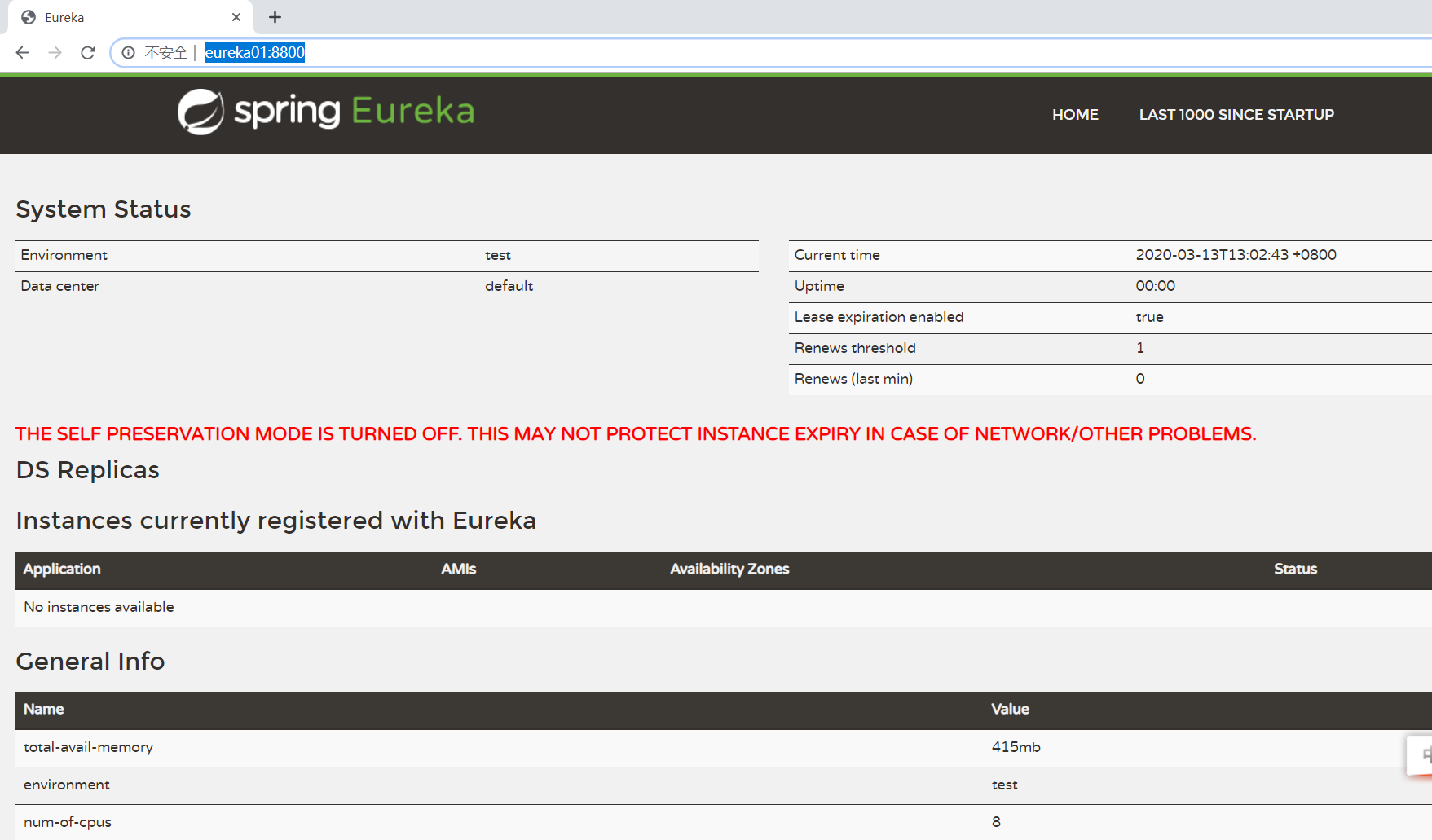Go to HOME in navigation bar

tap(1075, 115)
